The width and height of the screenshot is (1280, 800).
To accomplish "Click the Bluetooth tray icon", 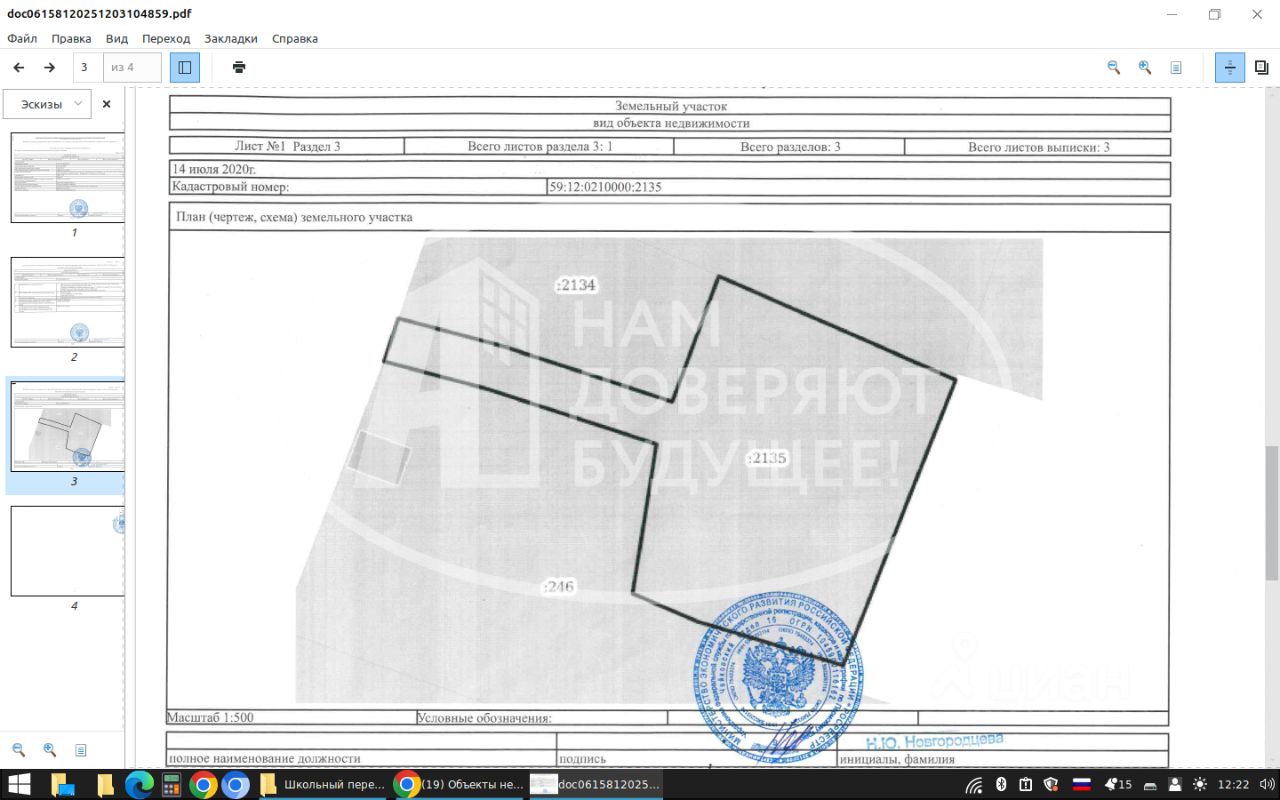I will [x=1000, y=784].
